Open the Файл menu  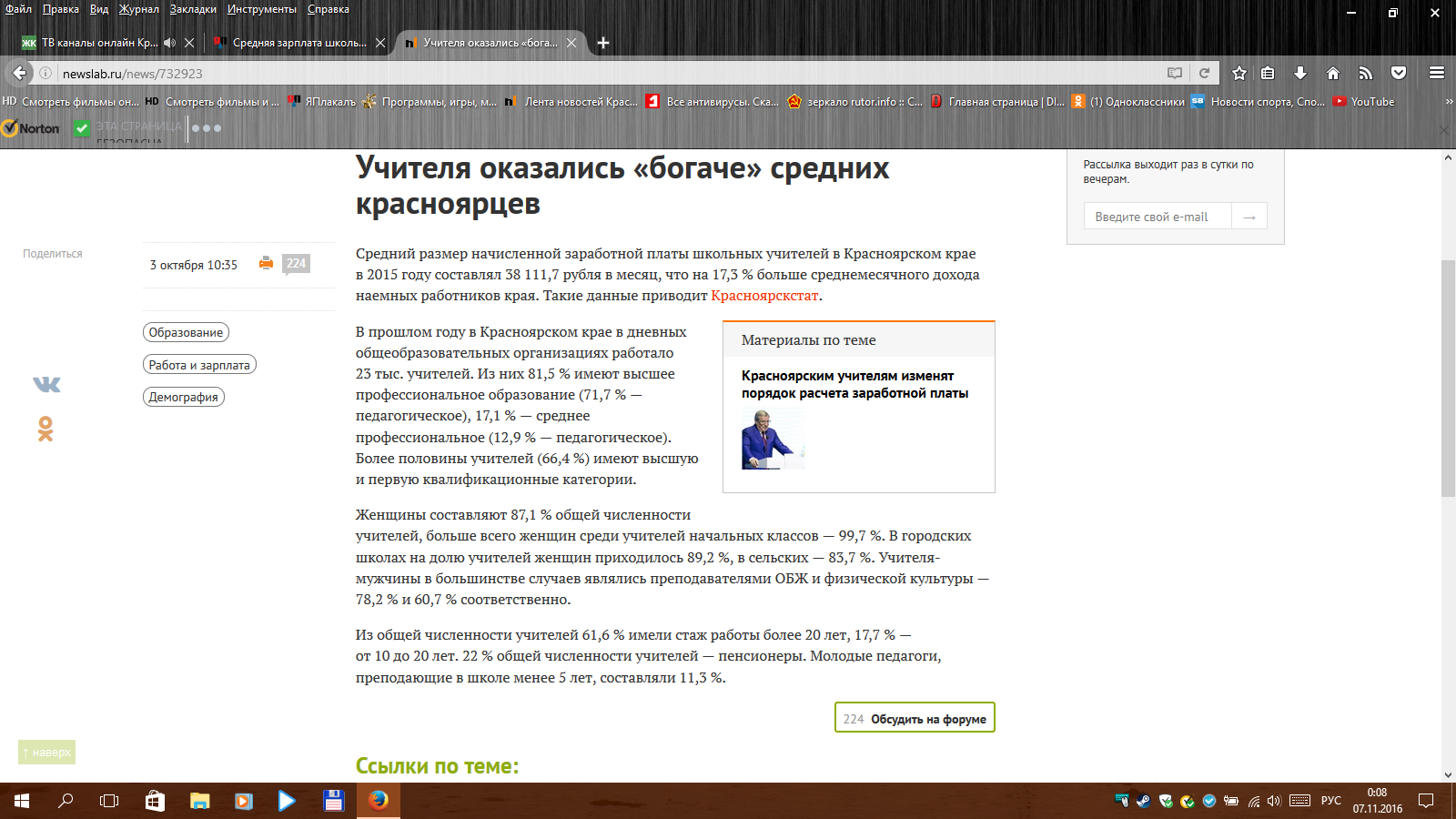[18, 9]
